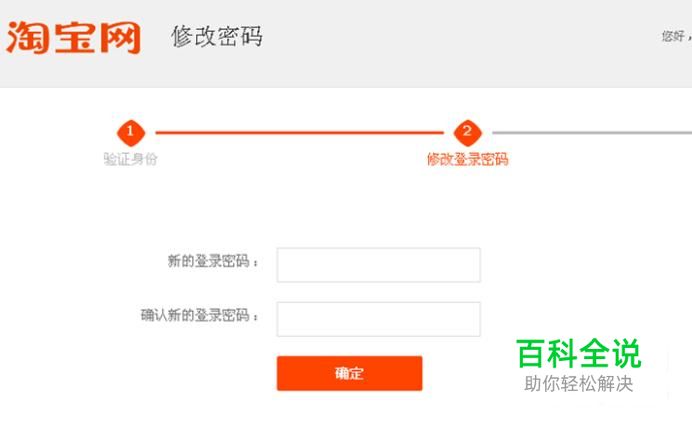Focus the 确认新的登录密码 input field
This screenshot has width=692, height=428.
pyautogui.click(x=378, y=319)
